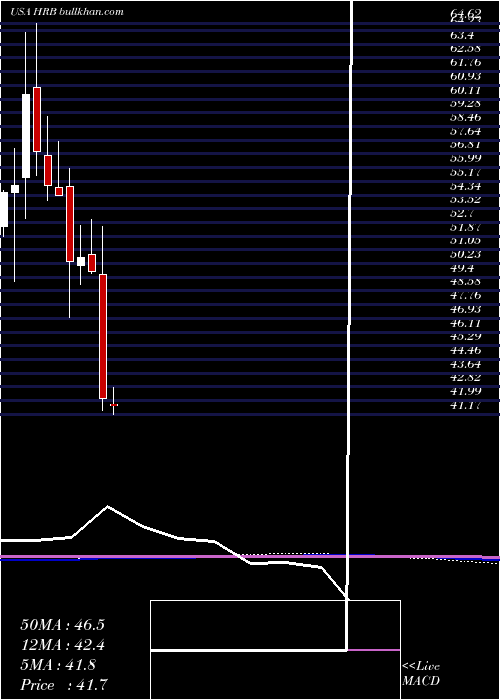The height and width of the screenshot is (700, 500).
Task: Click the 41.99 price axis label
Action: (x=465, y=391)
